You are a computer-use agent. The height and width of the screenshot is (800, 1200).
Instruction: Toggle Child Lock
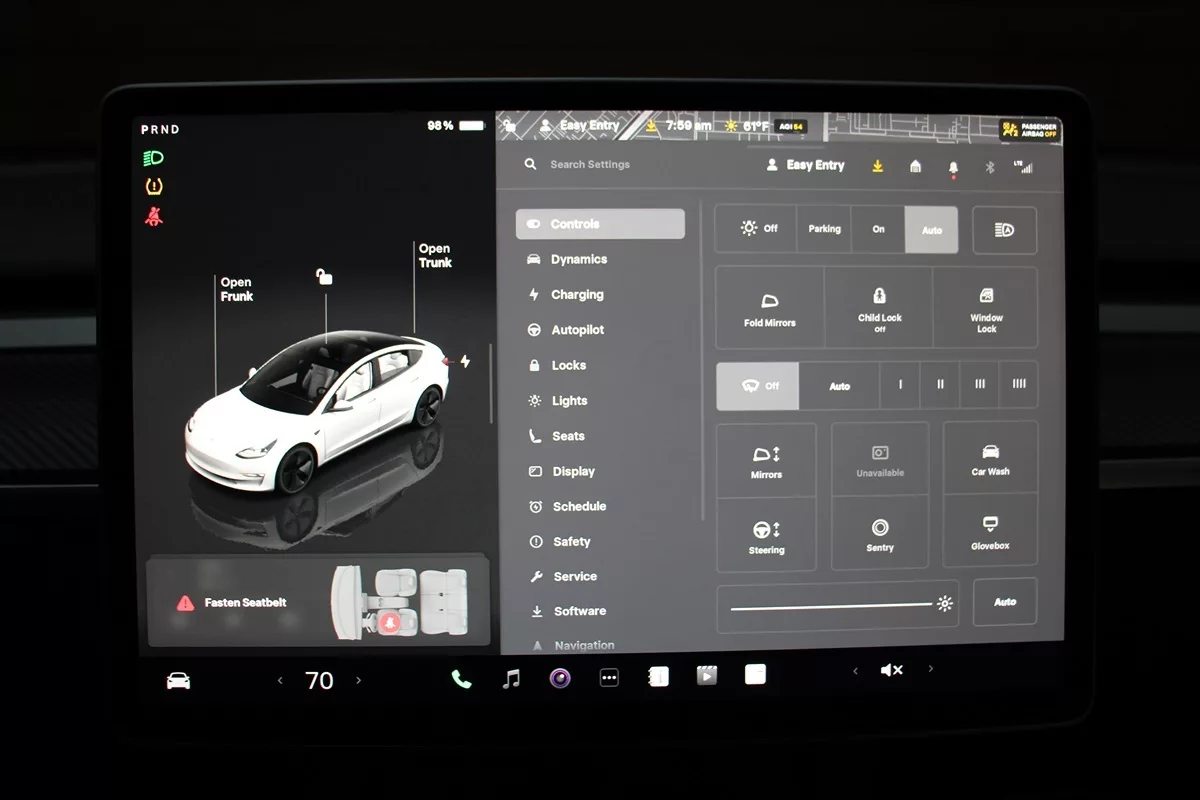tap(879, 307)
